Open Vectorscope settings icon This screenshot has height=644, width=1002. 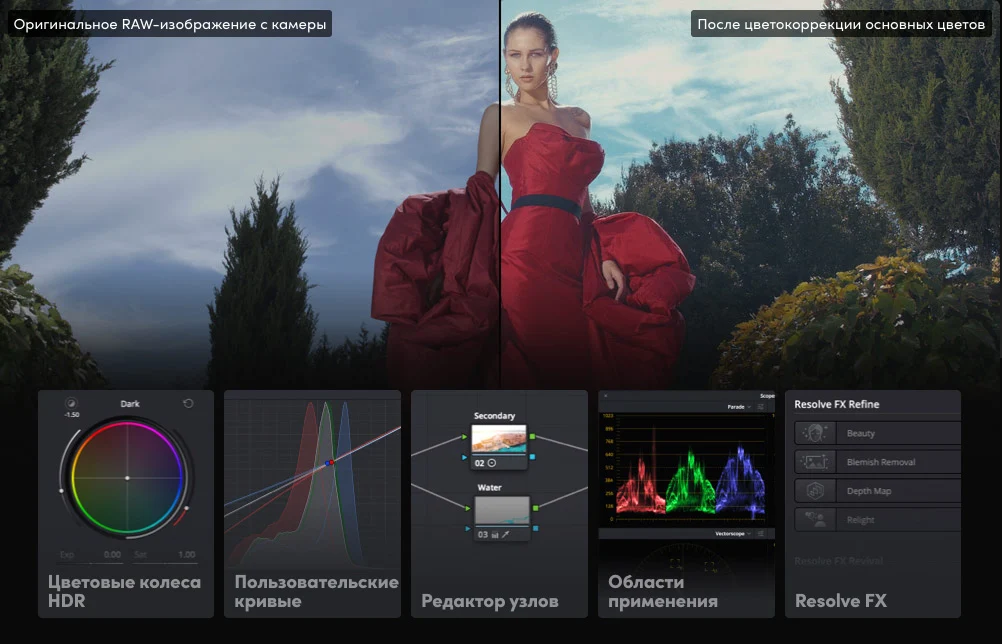(761, 534)
